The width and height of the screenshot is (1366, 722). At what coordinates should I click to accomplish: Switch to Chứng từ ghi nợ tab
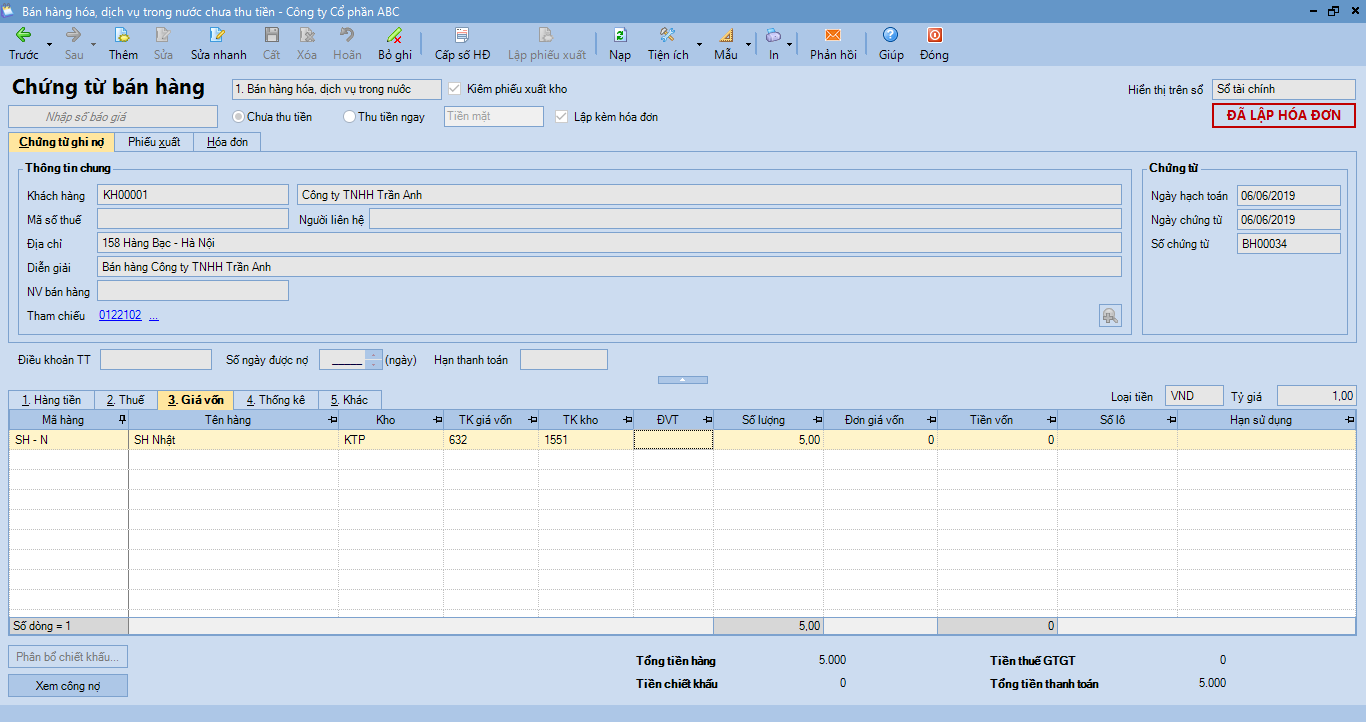click(61, 142)
